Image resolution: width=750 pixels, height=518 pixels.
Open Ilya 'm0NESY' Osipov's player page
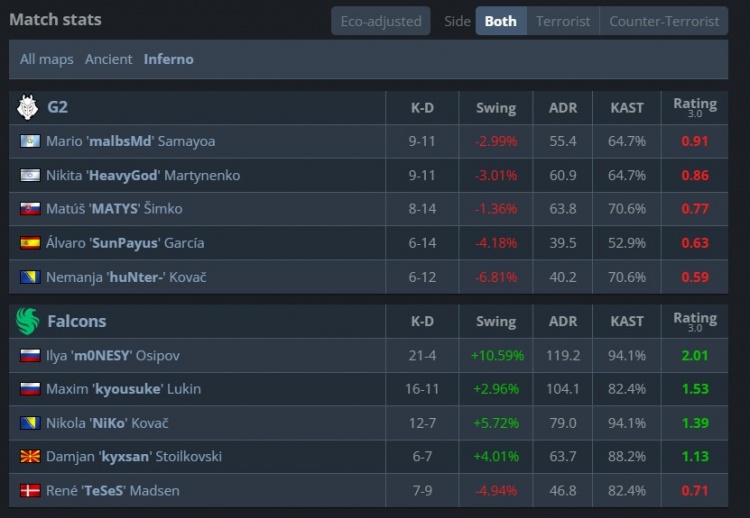[113, 356]
